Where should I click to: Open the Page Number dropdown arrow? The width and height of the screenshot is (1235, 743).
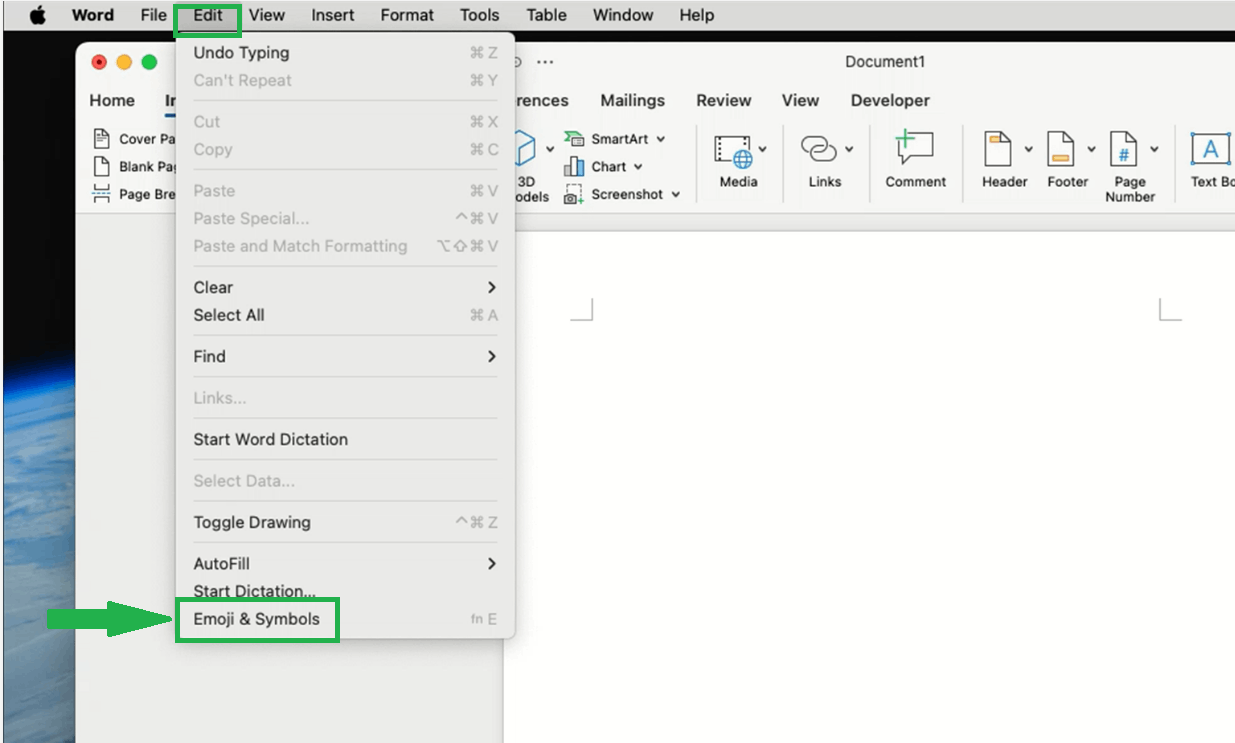pos(1154,149)
